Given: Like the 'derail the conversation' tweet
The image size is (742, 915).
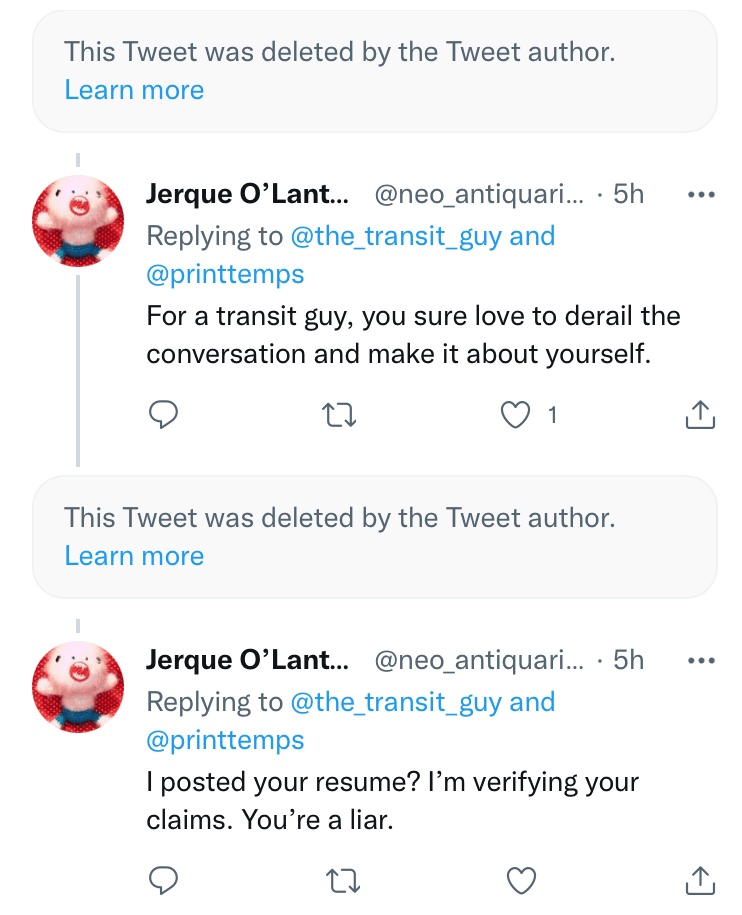Looking at the screenshot, I should (x=515, y=415).
